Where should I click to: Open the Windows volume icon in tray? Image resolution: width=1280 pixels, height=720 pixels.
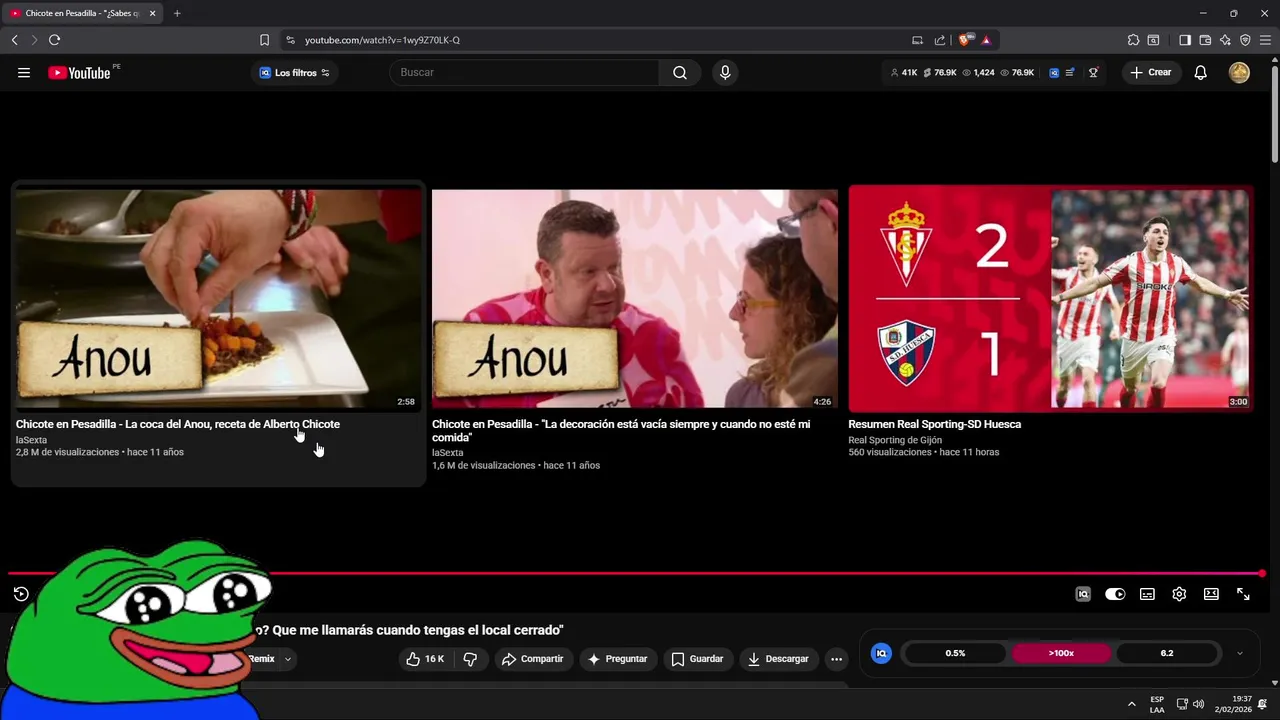pos(1198,704)
